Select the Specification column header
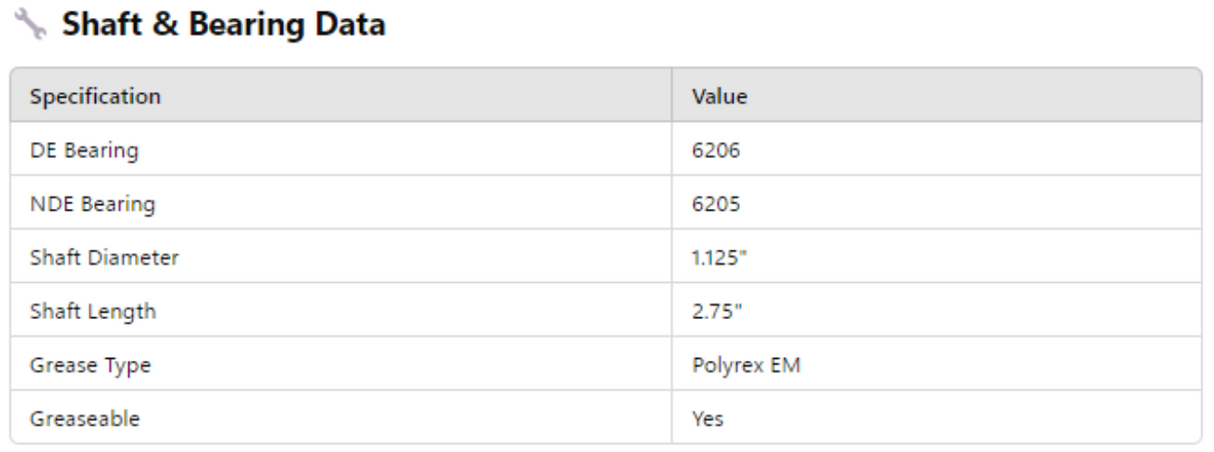Image resolution: width=1214 pixels, height=452 pixels. tap(95, 97)
